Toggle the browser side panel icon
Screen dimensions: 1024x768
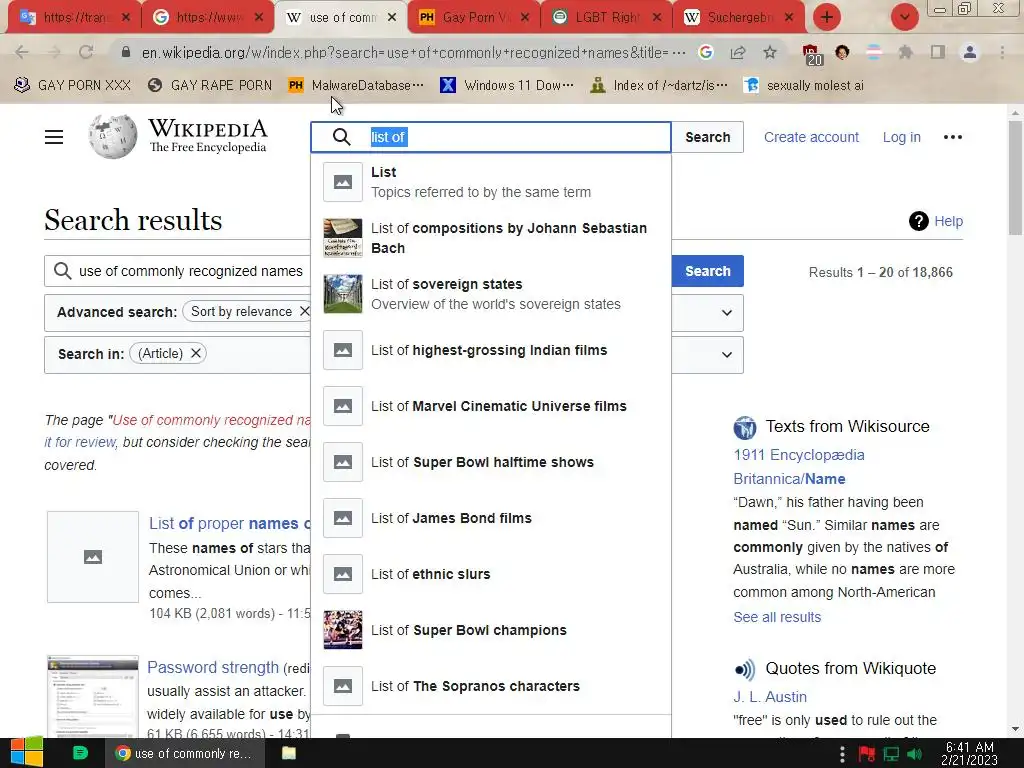tap(938, 52)
